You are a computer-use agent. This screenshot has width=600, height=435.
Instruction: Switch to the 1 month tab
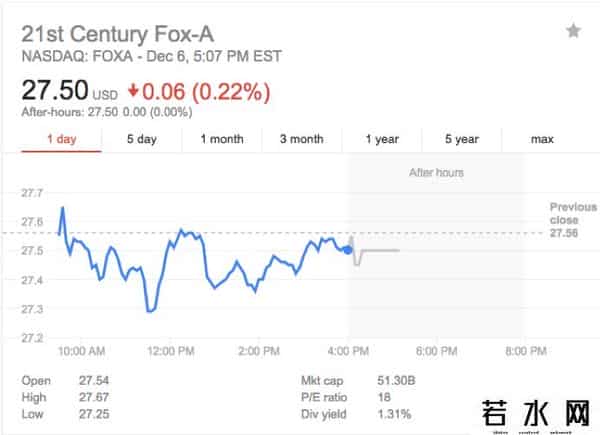(x=221, y=139)
